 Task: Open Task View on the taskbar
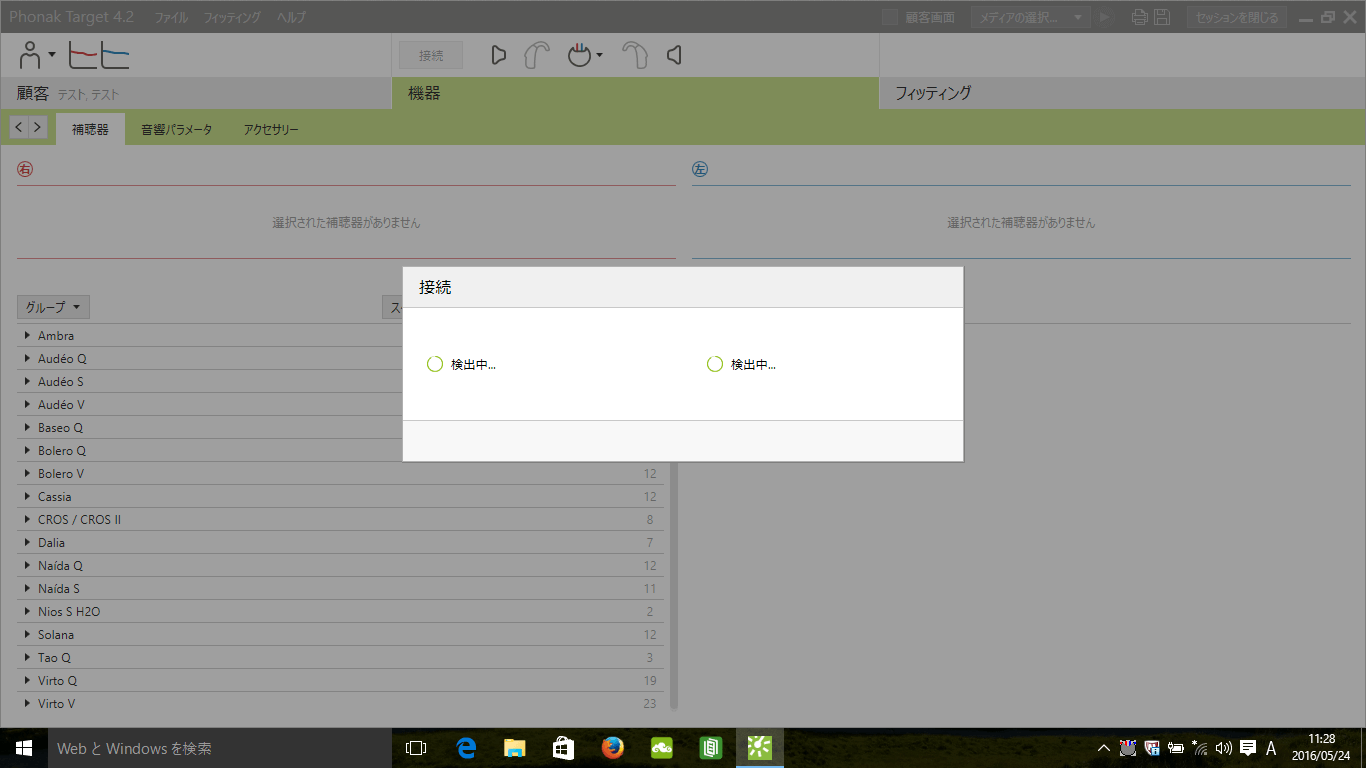pyautogui.click(x=416, y=748)
